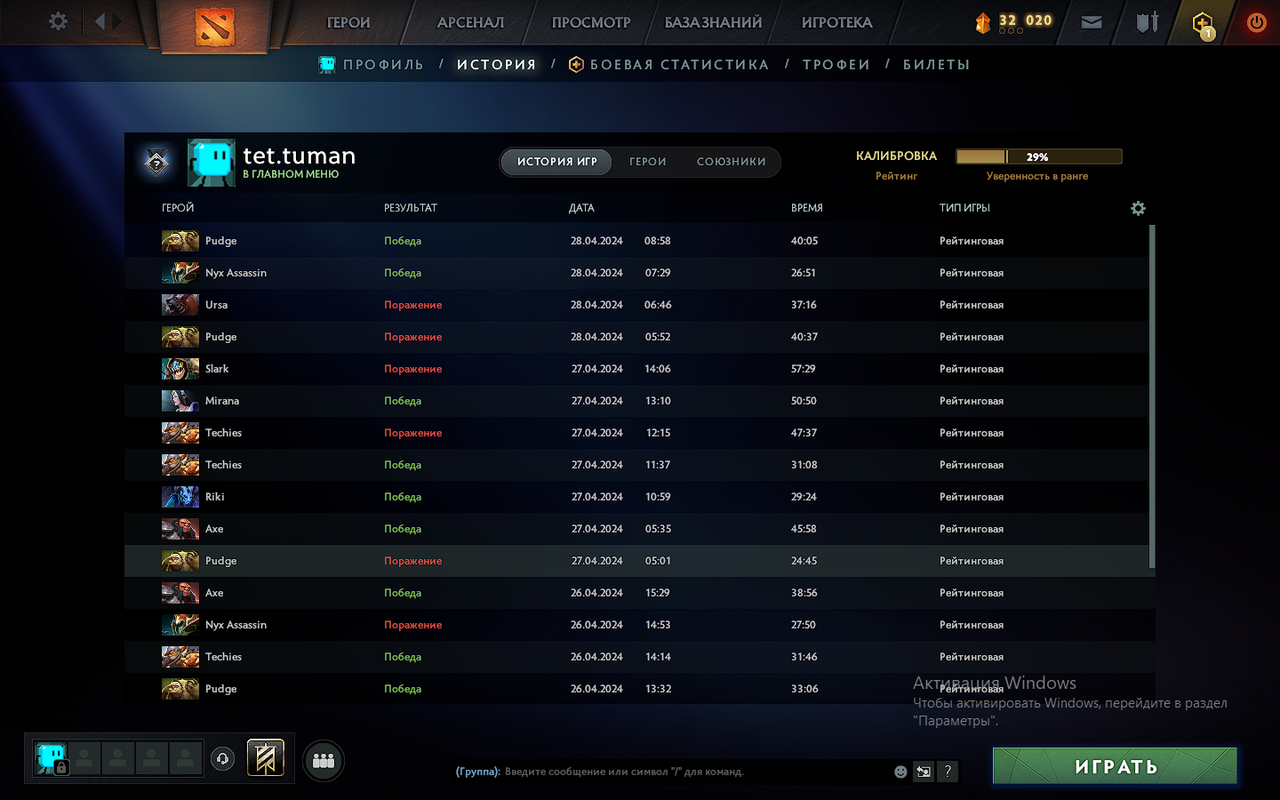Open the Профиль tab

point(372,64)
